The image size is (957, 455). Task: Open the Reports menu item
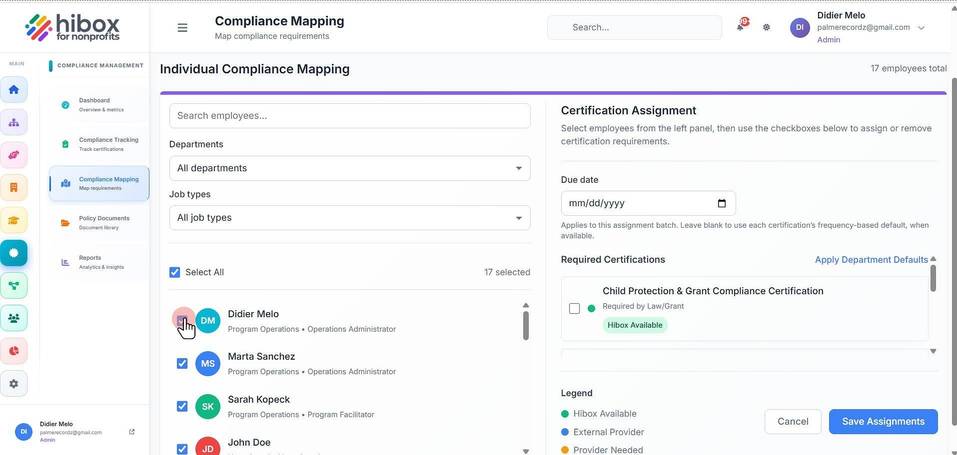(x=98, y=262)
